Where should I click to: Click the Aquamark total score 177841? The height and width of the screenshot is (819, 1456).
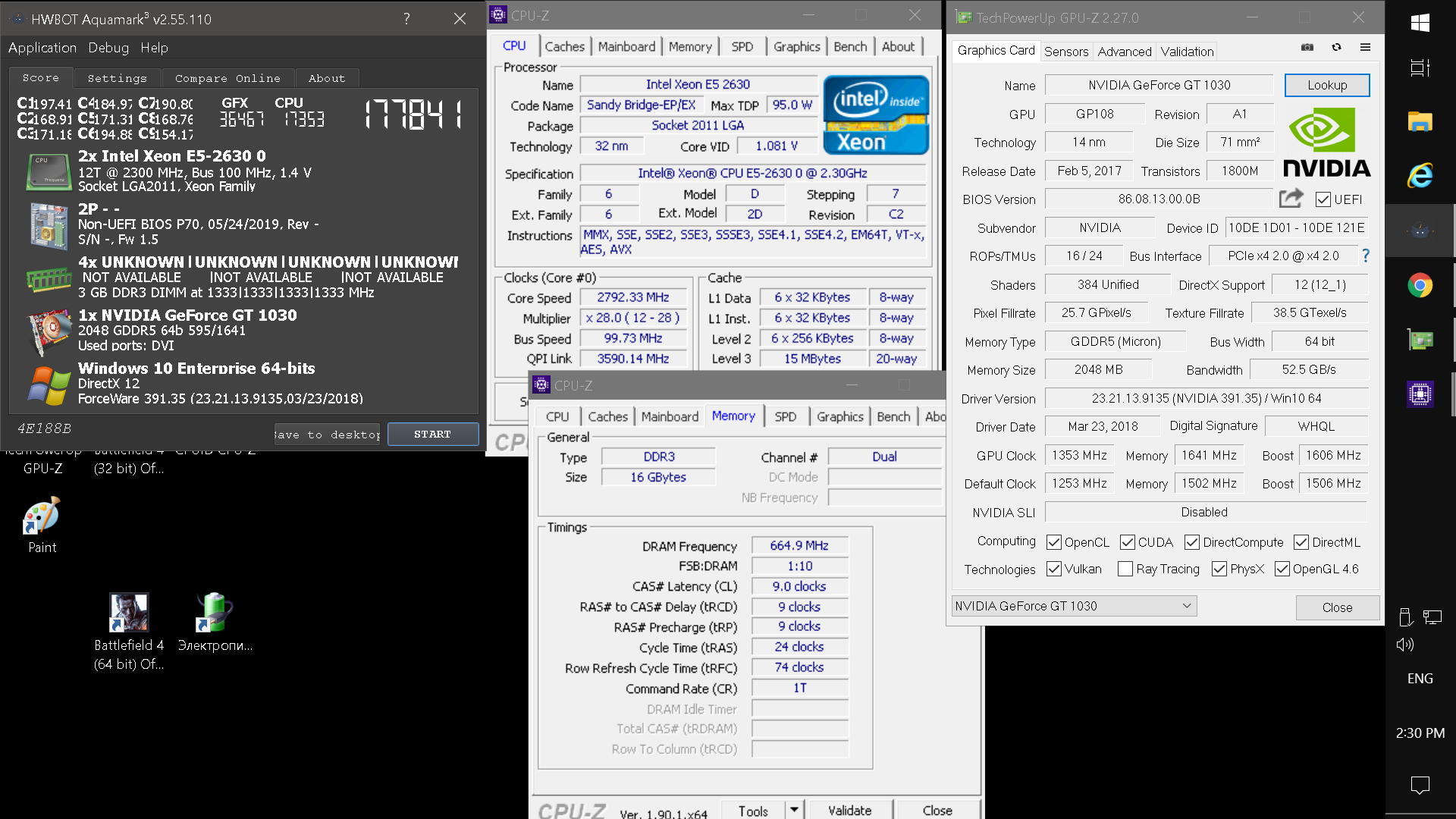tap(414, 115)
